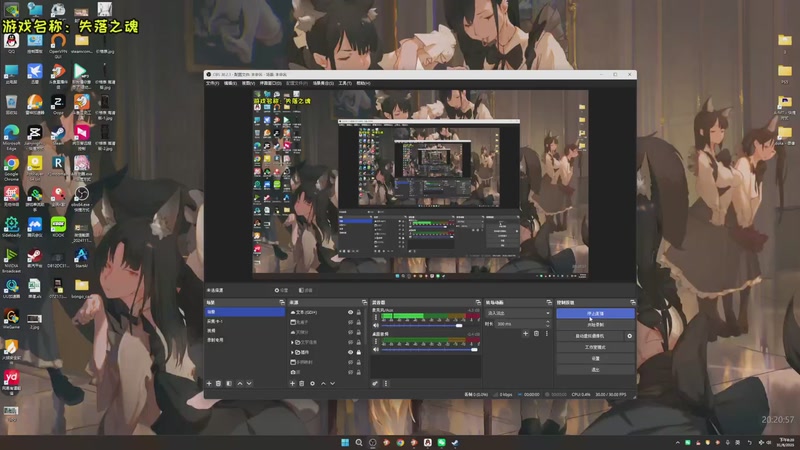
Task: Float the Controls dock panel
Action: pyautogui.click(x=633, y=303)
